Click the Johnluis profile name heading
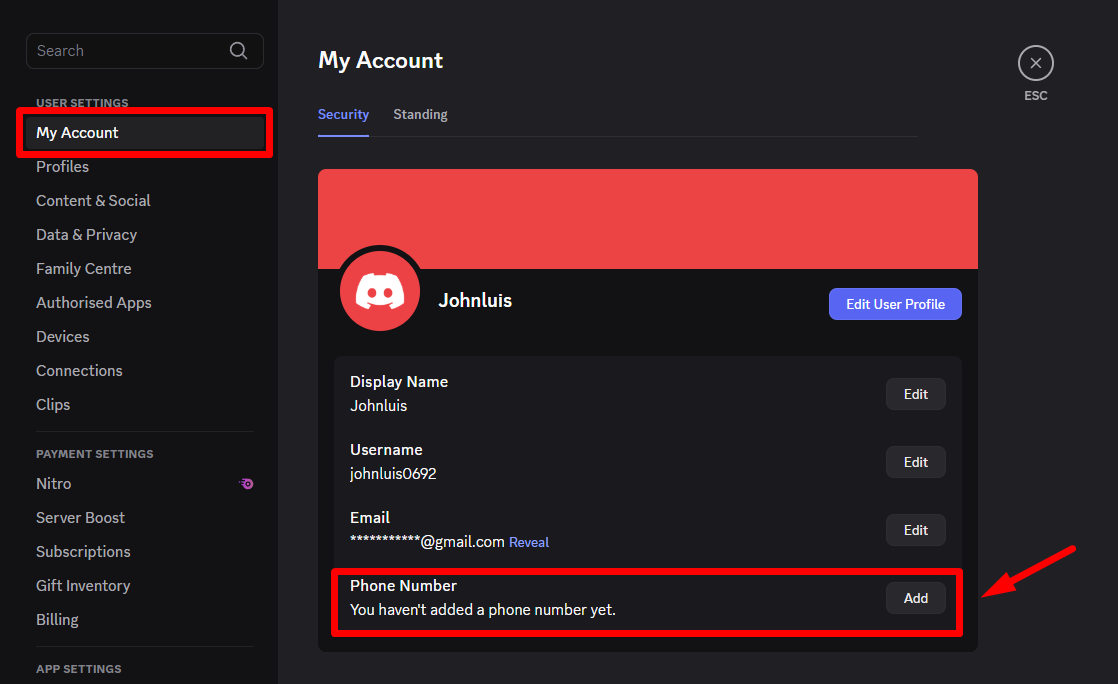This screenshot has width=1118, height=684. 475,300
